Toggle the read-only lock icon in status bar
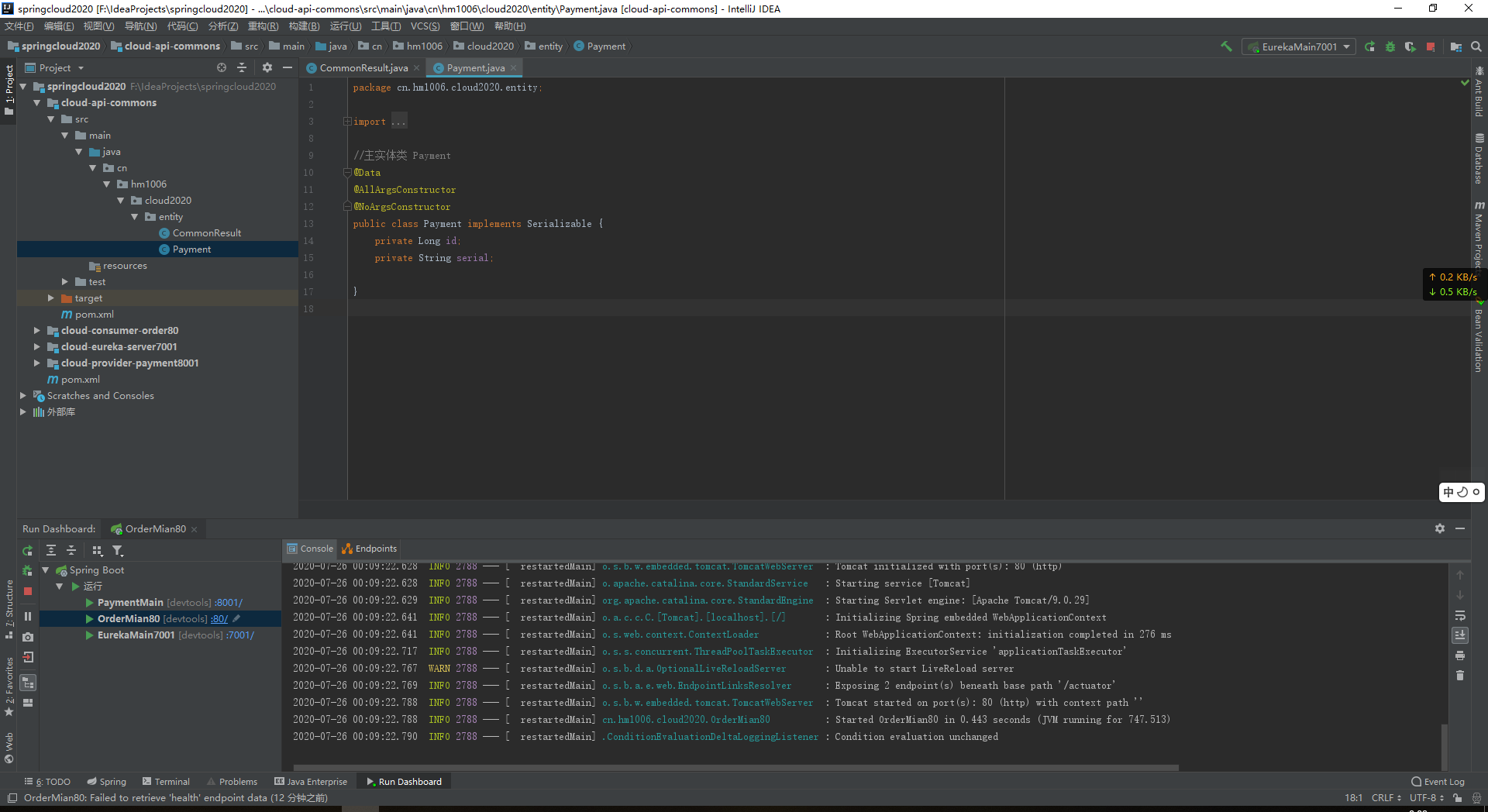 (x=1458, y=798)
